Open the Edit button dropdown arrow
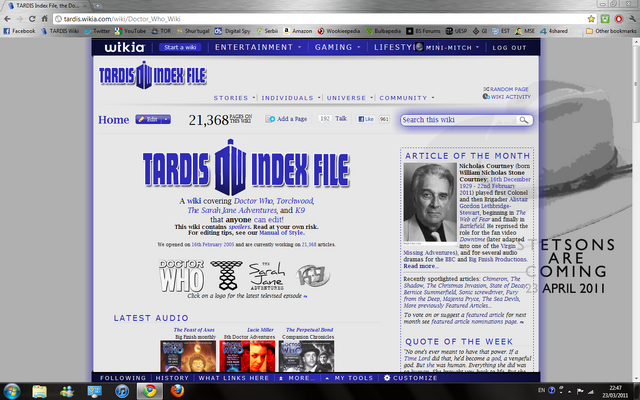 166,119
